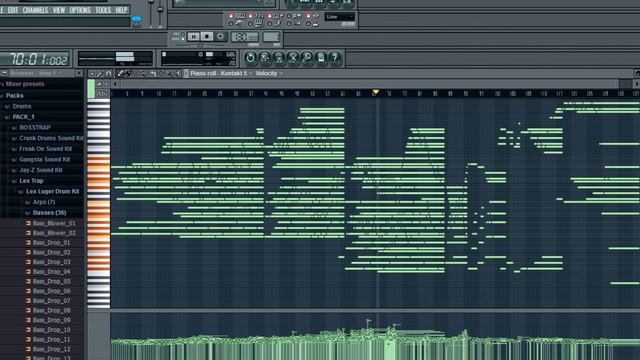
Task: Open the VIEW menu
Action: point(59,10)
